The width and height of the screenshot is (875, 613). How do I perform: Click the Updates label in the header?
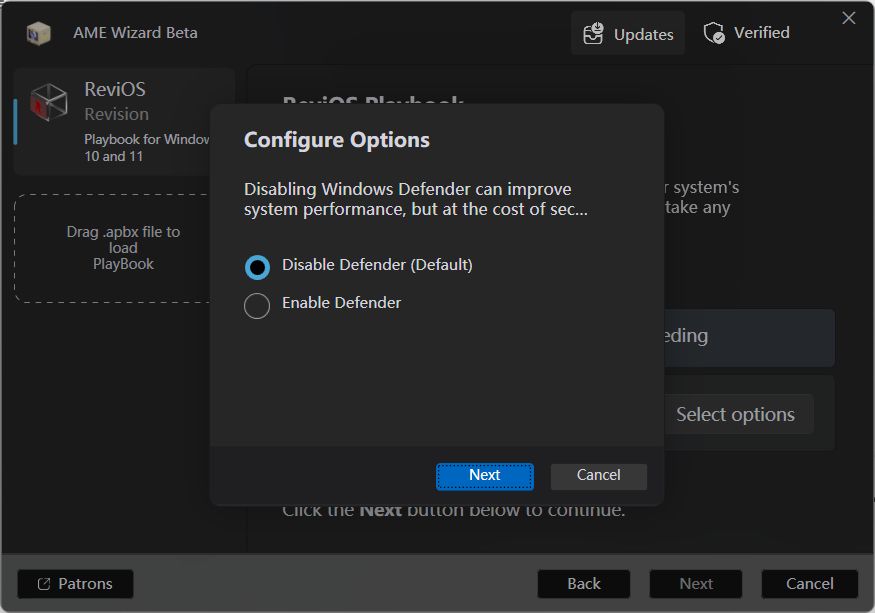point(643,34)
